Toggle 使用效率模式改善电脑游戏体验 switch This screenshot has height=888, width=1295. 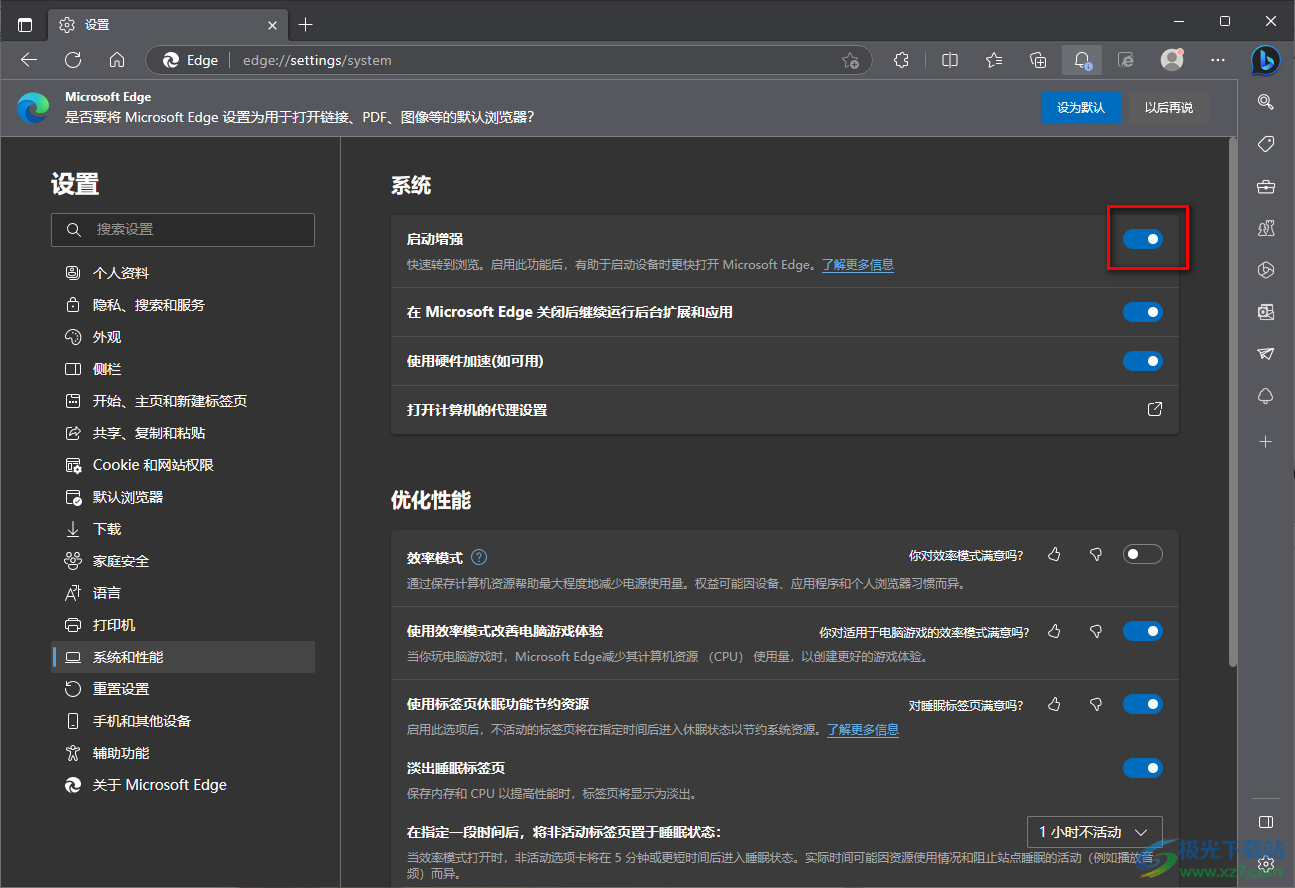1143,631
